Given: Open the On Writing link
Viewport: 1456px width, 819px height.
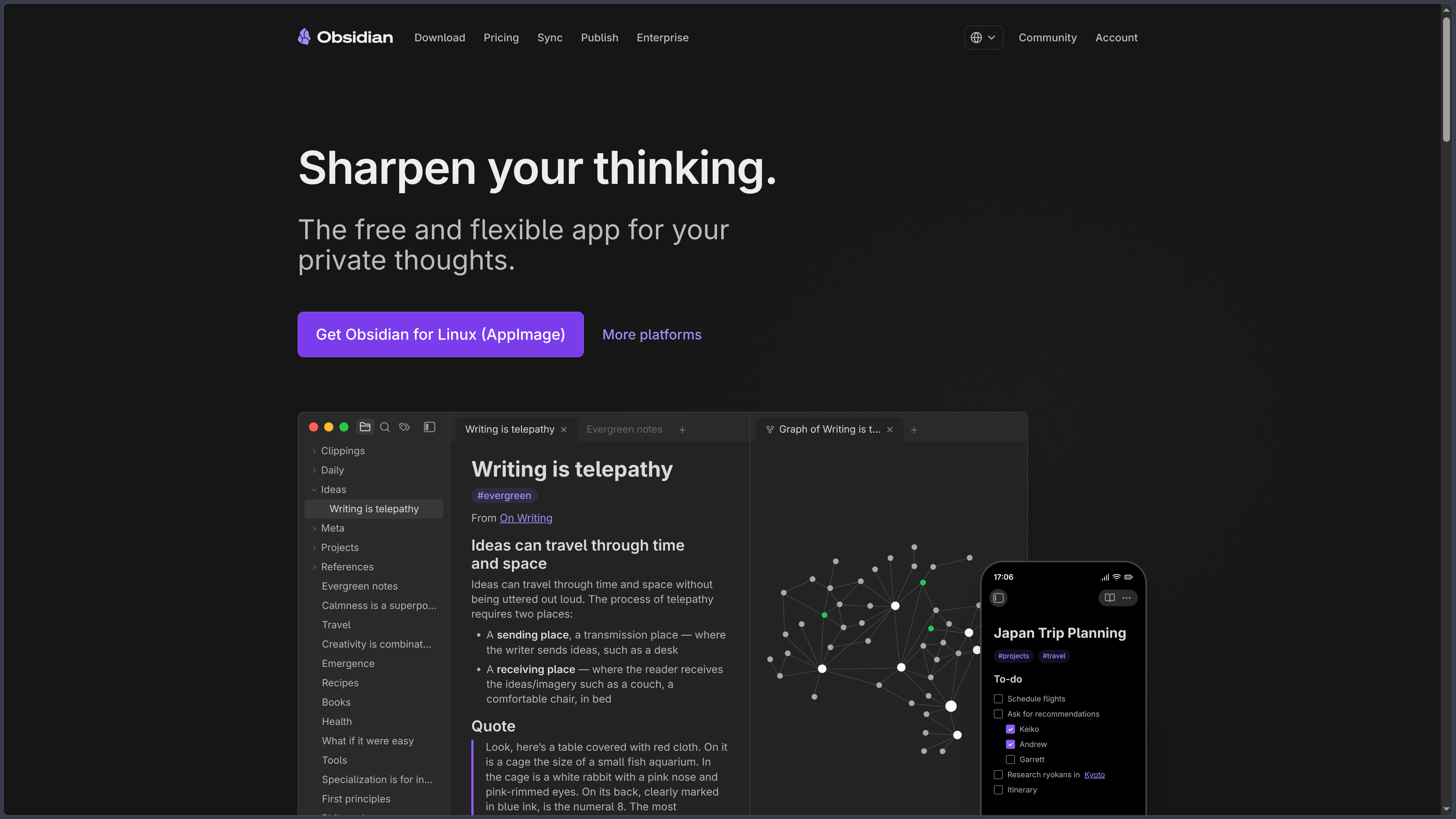Looking at the screenshot, I should [x=526, y=518].
